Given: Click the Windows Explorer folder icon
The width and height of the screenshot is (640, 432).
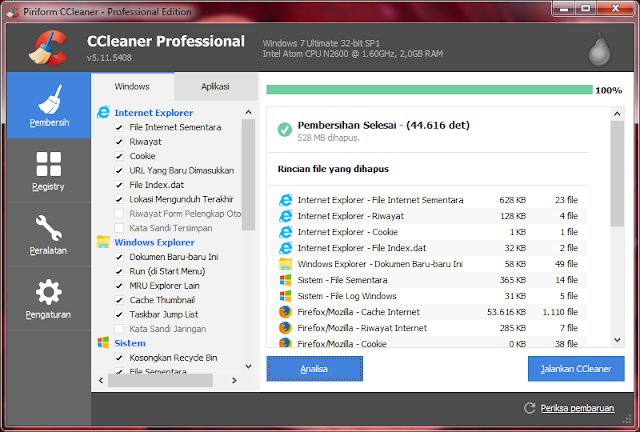Looking at the screenshot, I should (x=103, y=242).
